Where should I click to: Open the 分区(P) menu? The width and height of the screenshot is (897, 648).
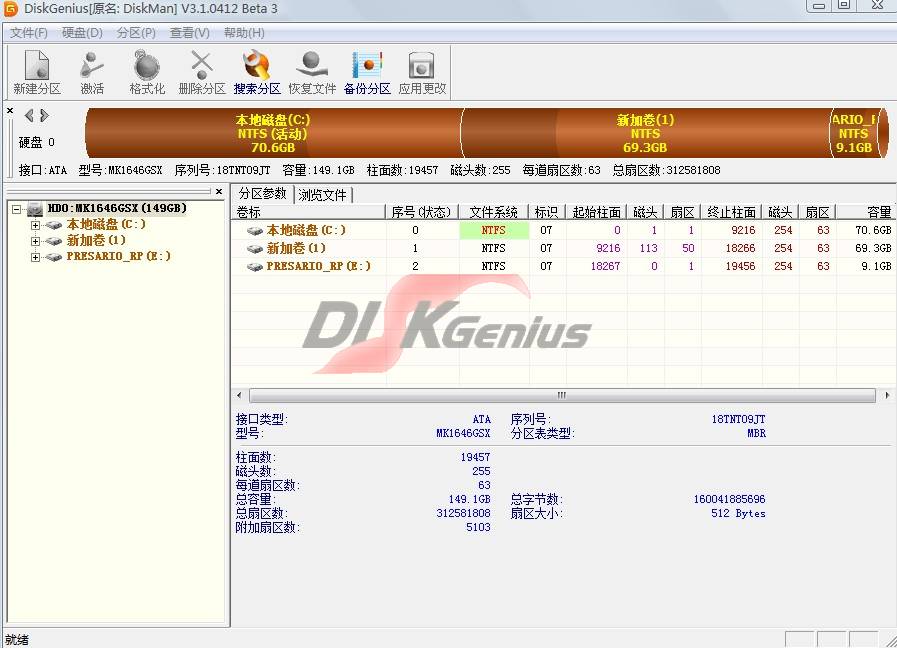tap(136, 33)
